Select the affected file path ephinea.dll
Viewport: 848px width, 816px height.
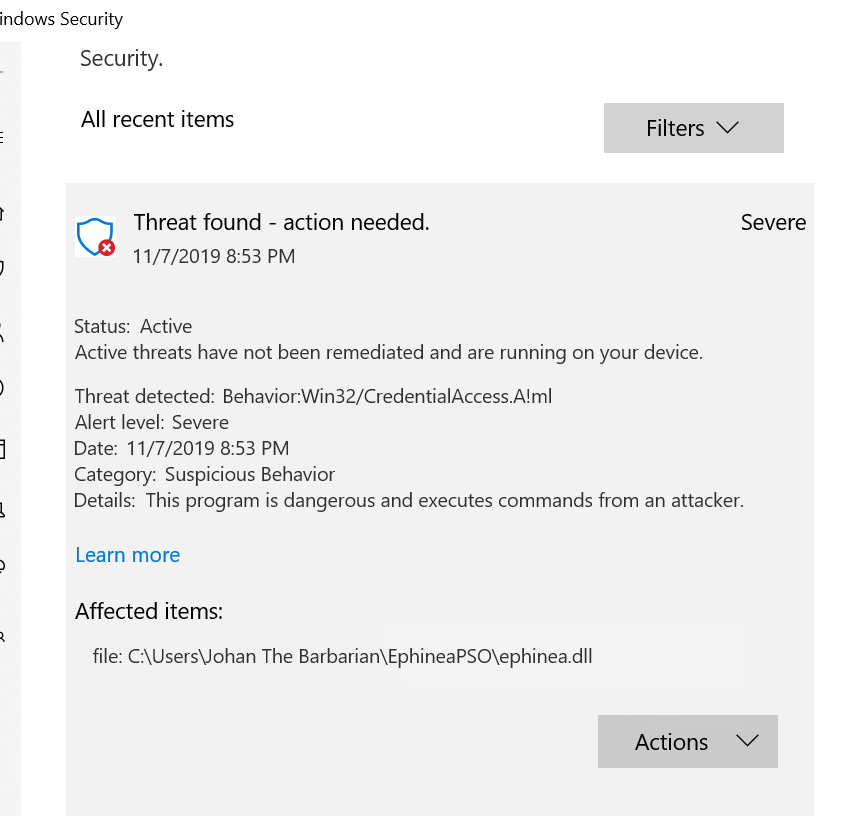(x=342, y=656)
